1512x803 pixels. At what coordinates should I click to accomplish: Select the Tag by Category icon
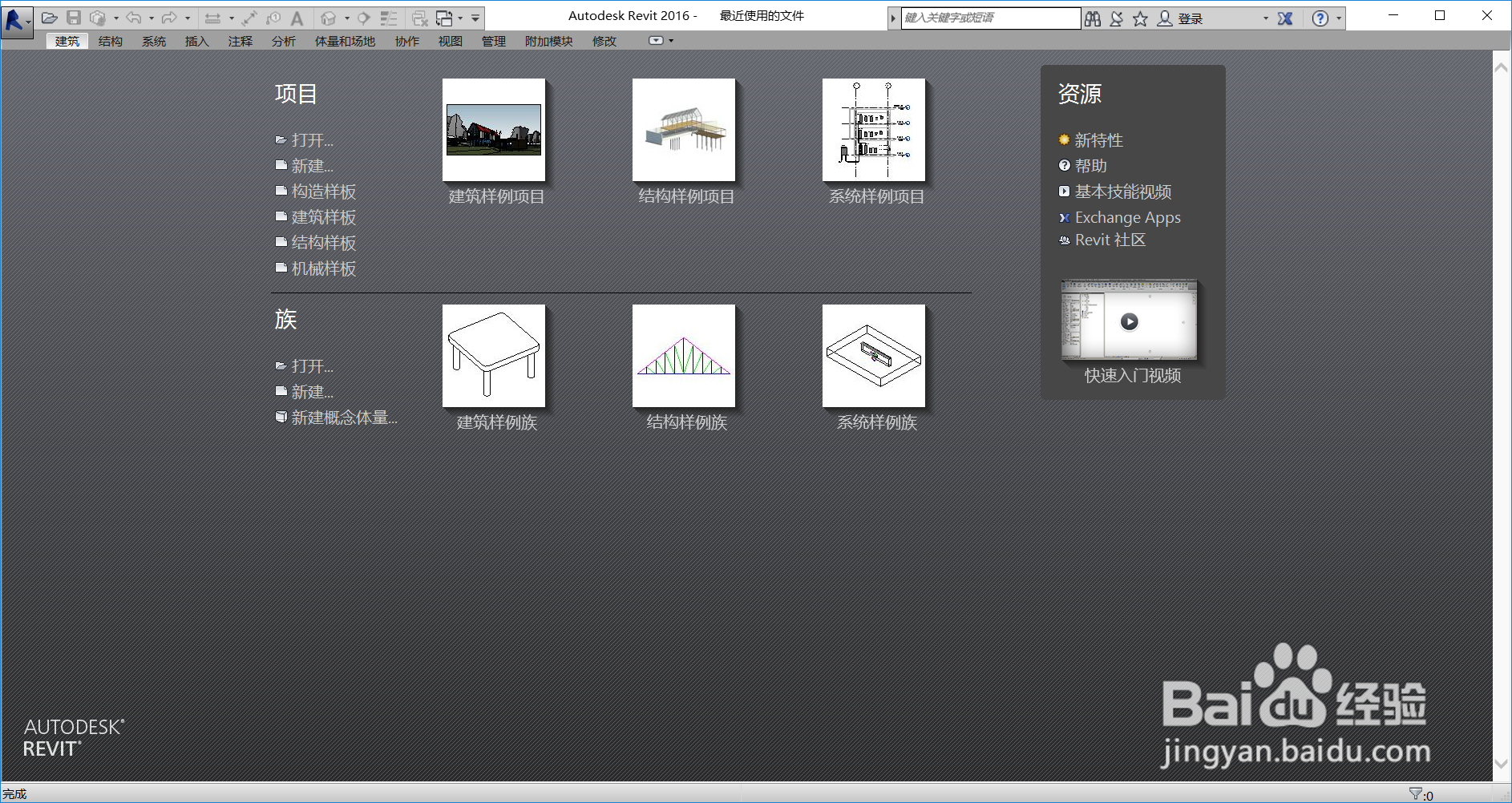point(273,18)
